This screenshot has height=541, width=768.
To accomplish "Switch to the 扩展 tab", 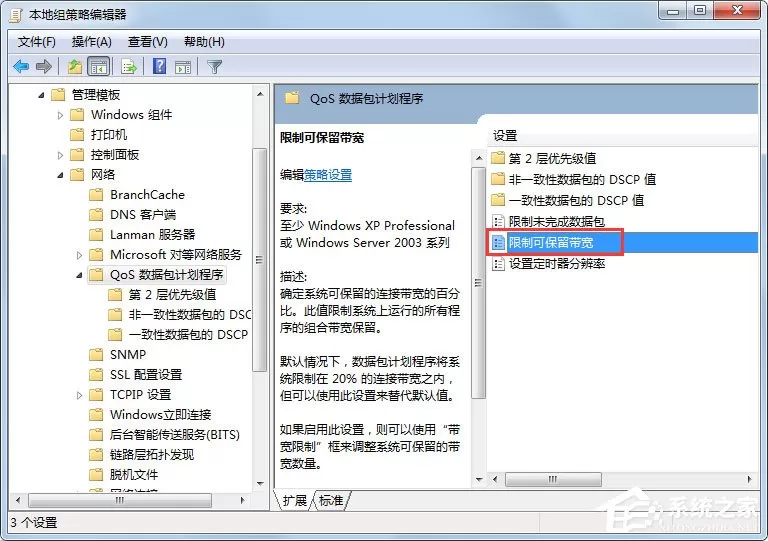I will click(295, 500).
